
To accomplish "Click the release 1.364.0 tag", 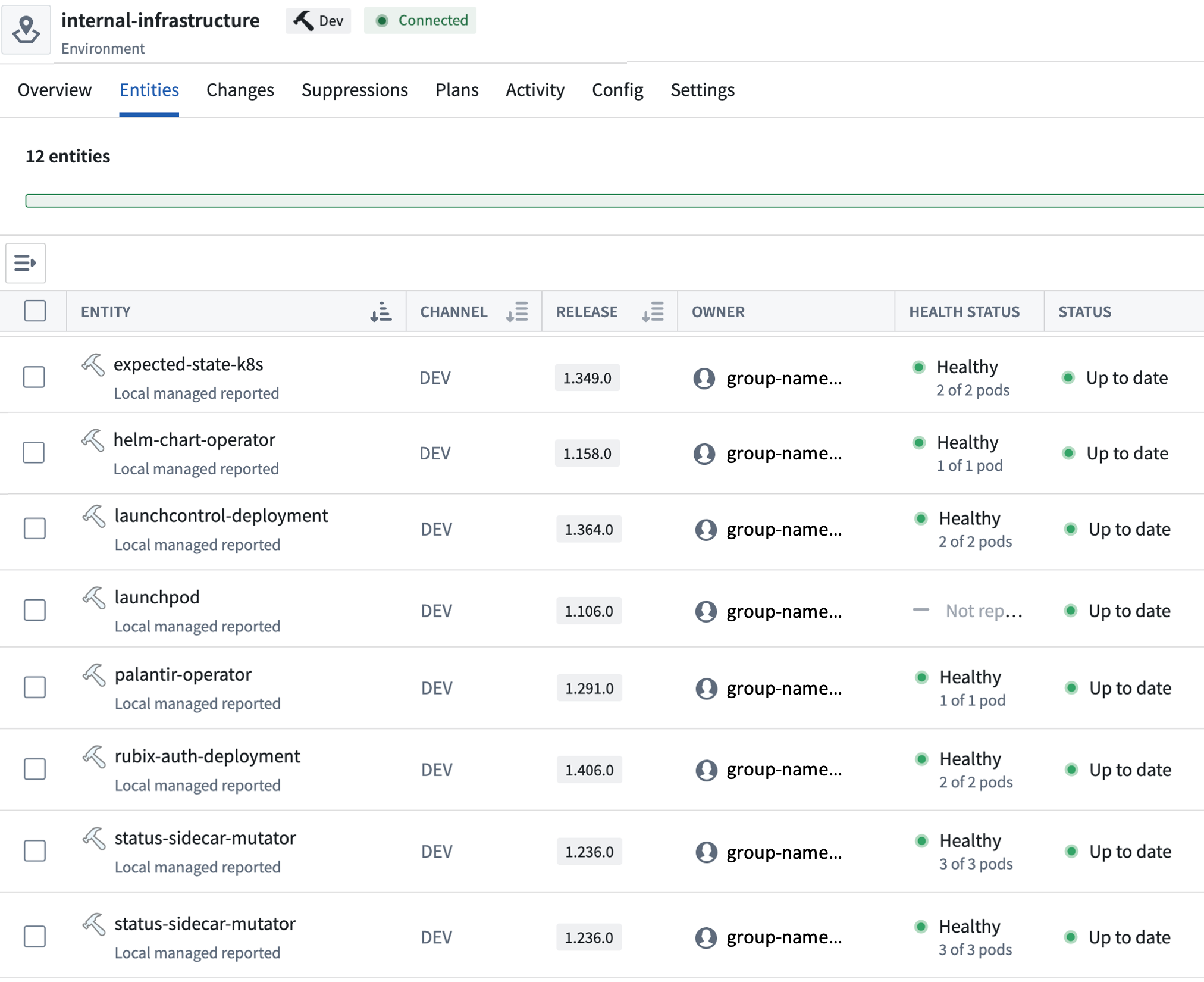I will 589,529.
